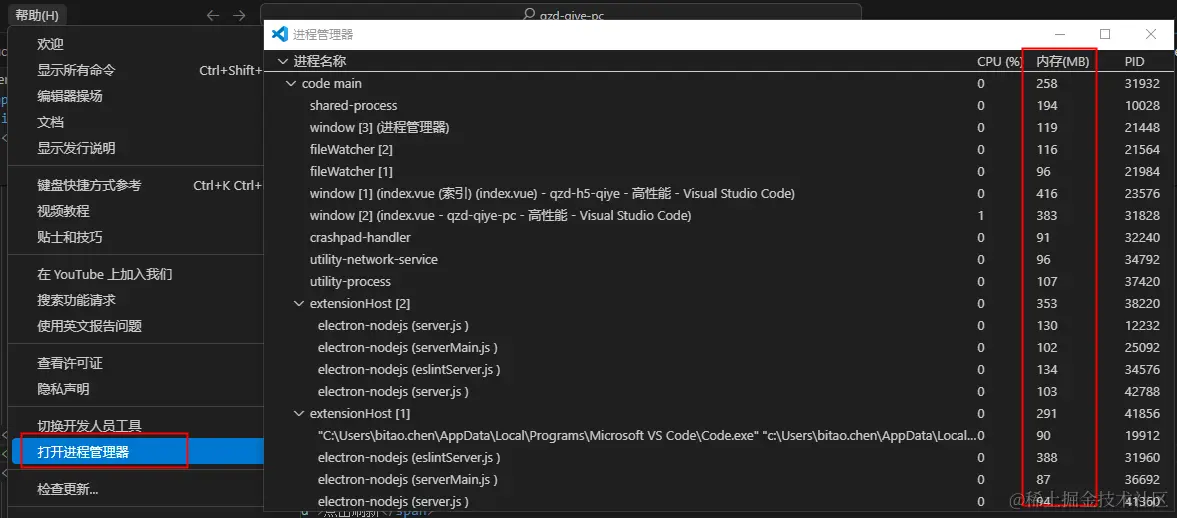
Task: Collapse the code main process tree
Action: 290,83
